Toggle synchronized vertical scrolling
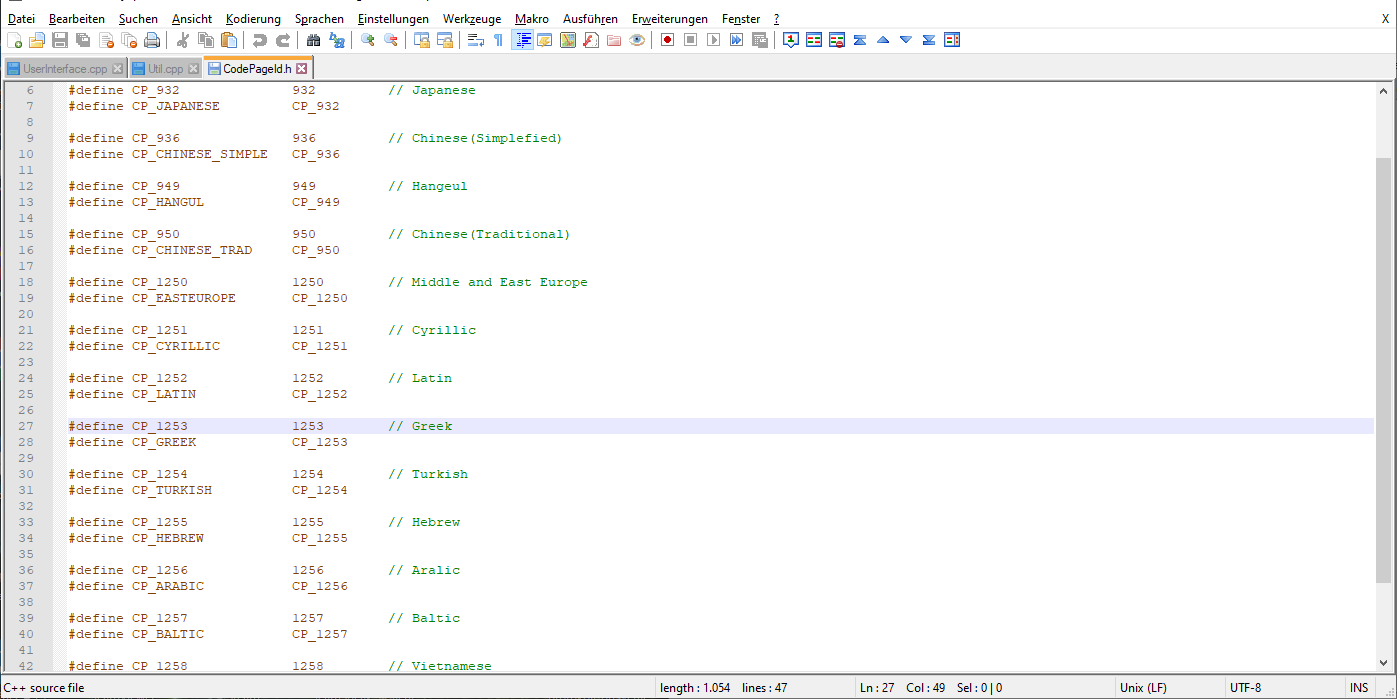The width and height of the screenshot is (1397, 700). 422,40
